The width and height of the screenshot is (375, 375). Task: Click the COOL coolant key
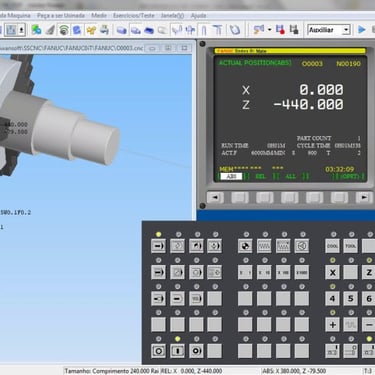coord(332,246)
